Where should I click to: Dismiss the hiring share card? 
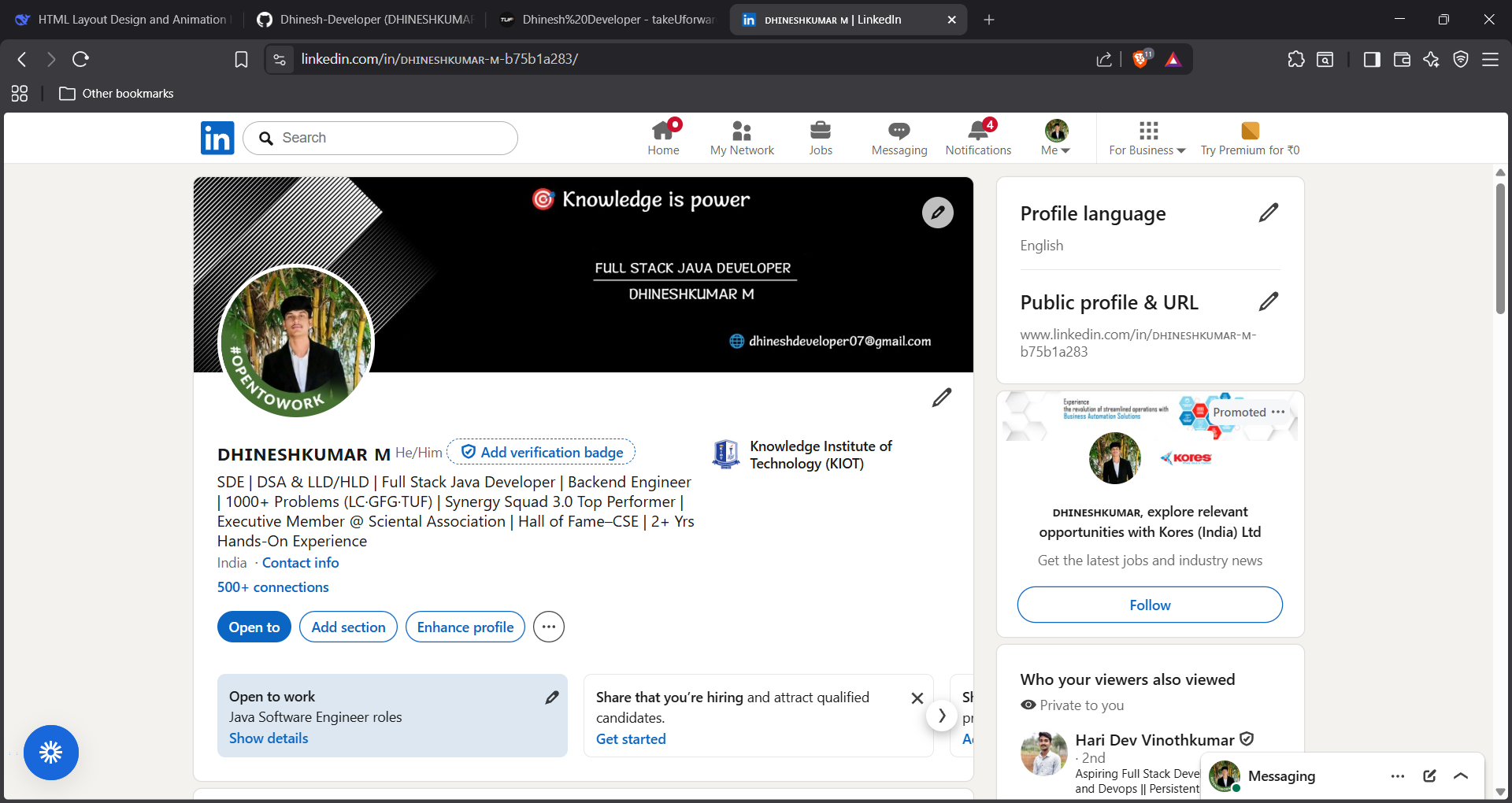tap(917, 698)
